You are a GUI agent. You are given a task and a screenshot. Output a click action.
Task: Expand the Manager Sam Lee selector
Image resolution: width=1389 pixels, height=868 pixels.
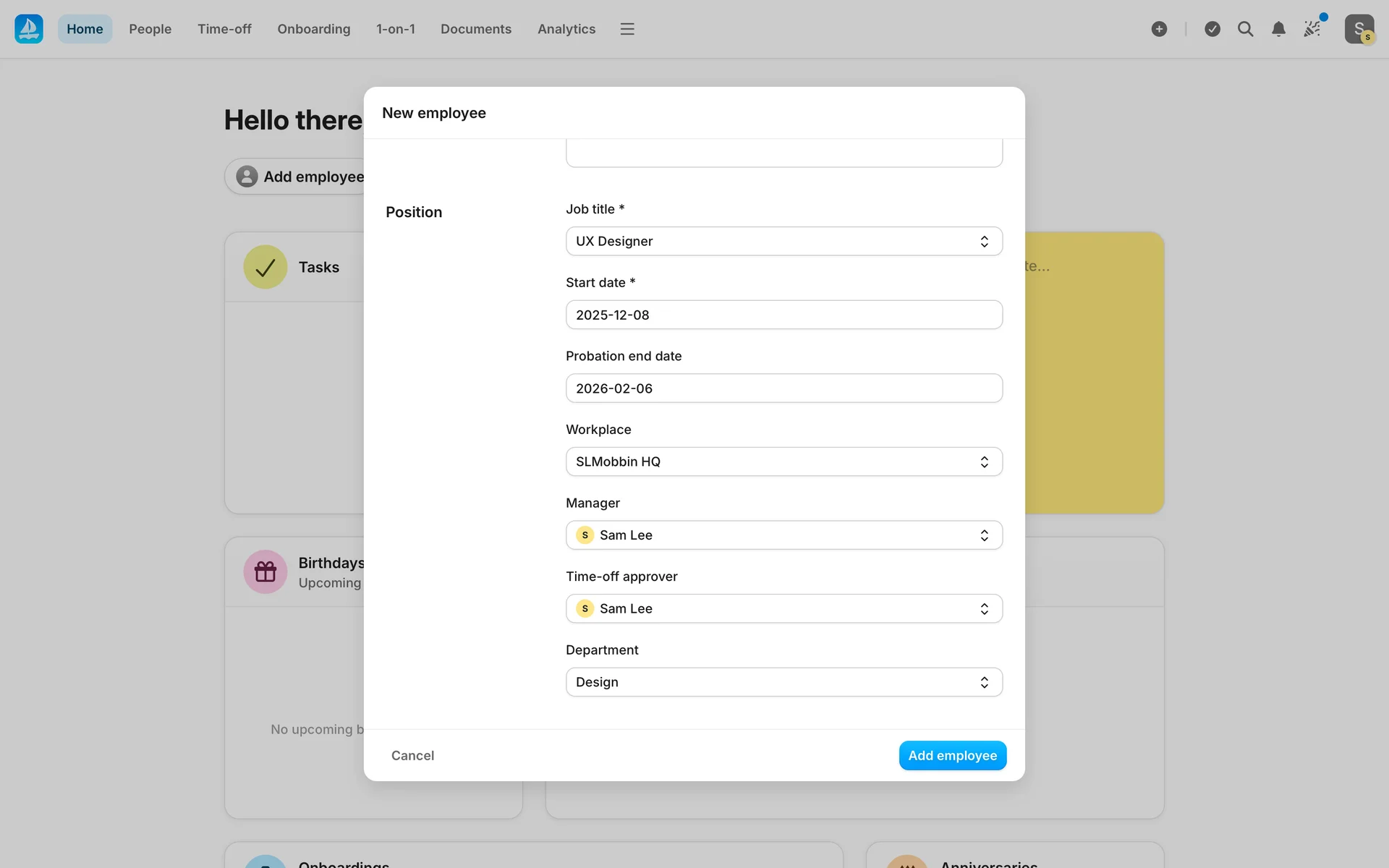click(783, 535)
